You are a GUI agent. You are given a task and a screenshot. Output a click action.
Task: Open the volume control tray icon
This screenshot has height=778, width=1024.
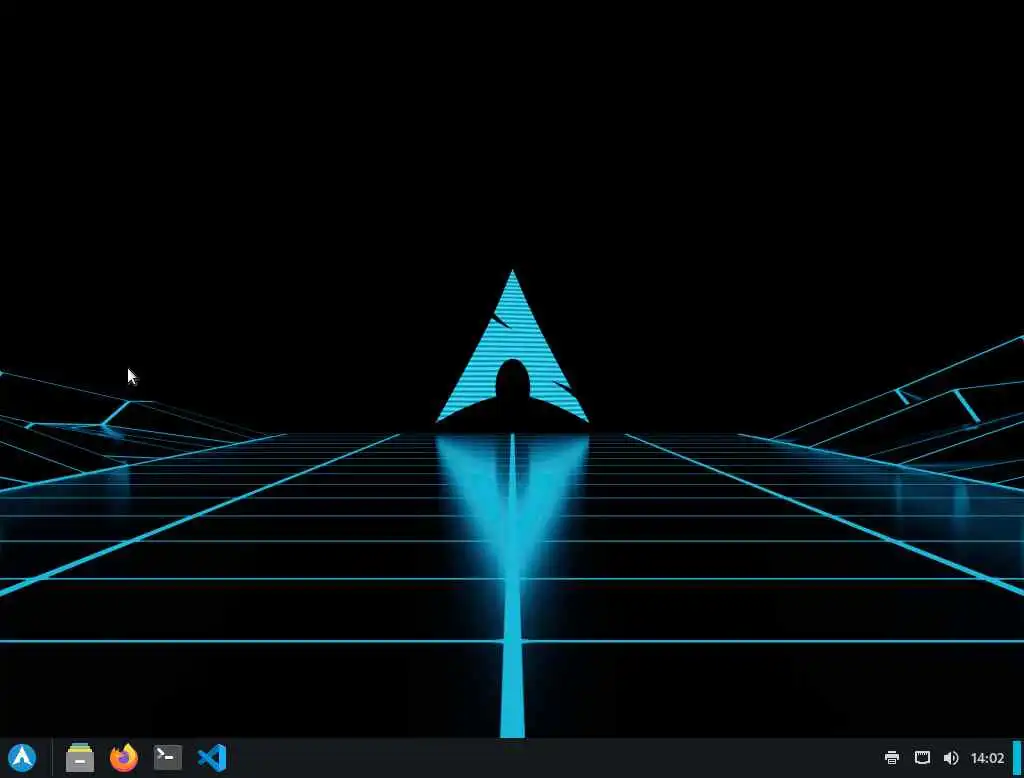pos(951,758)
